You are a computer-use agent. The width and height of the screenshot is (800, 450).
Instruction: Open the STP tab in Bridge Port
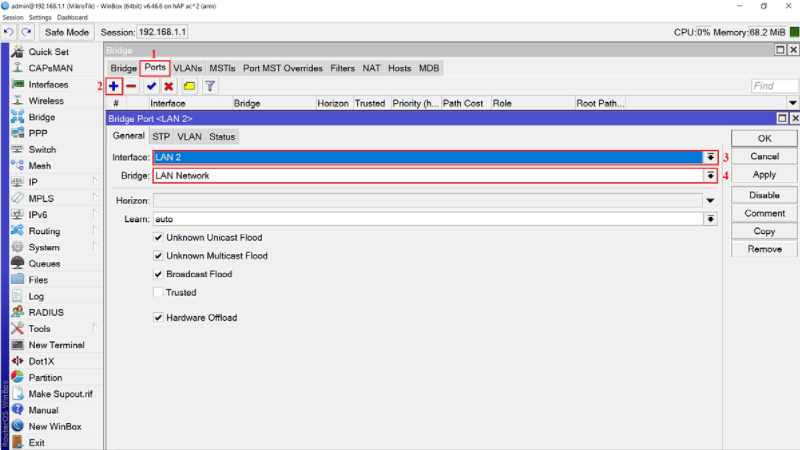pyautogui.click(x=161, y=136)
